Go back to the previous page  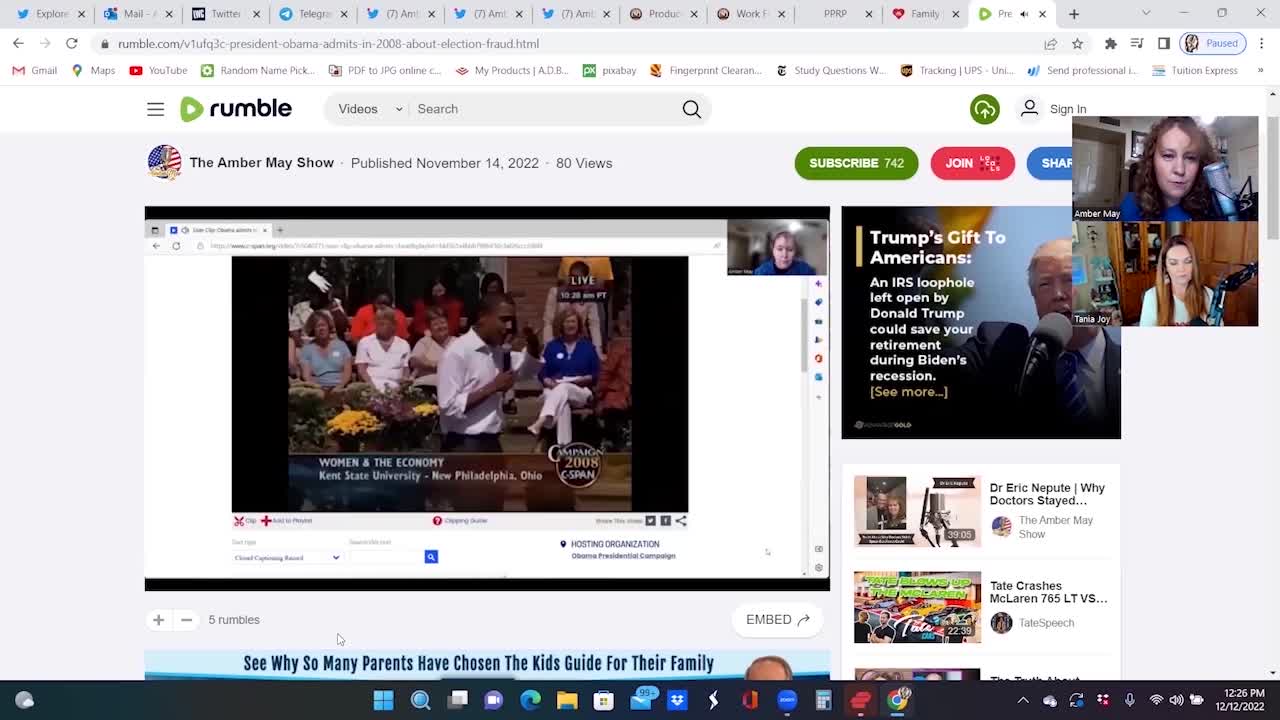(x=18, y=43)
